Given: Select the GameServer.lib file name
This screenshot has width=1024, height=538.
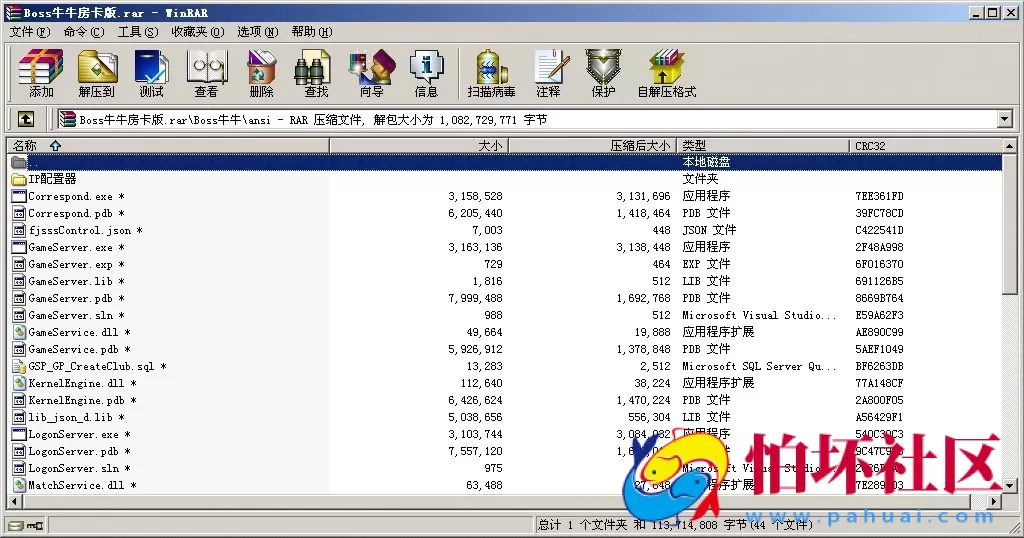Looking at the screenshot, I should click(x=70, y=281).
